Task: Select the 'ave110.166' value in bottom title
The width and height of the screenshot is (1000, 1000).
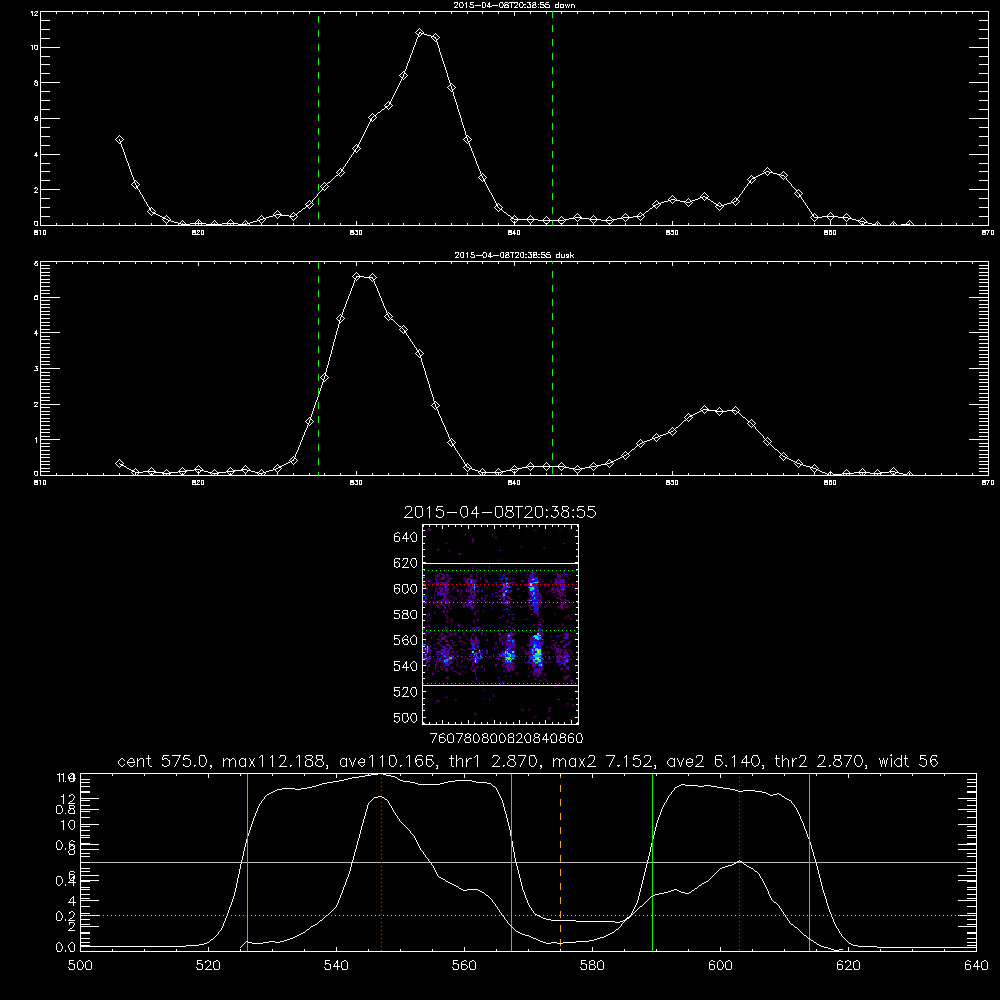Action: pyautogui.click(x=392, y=761)
